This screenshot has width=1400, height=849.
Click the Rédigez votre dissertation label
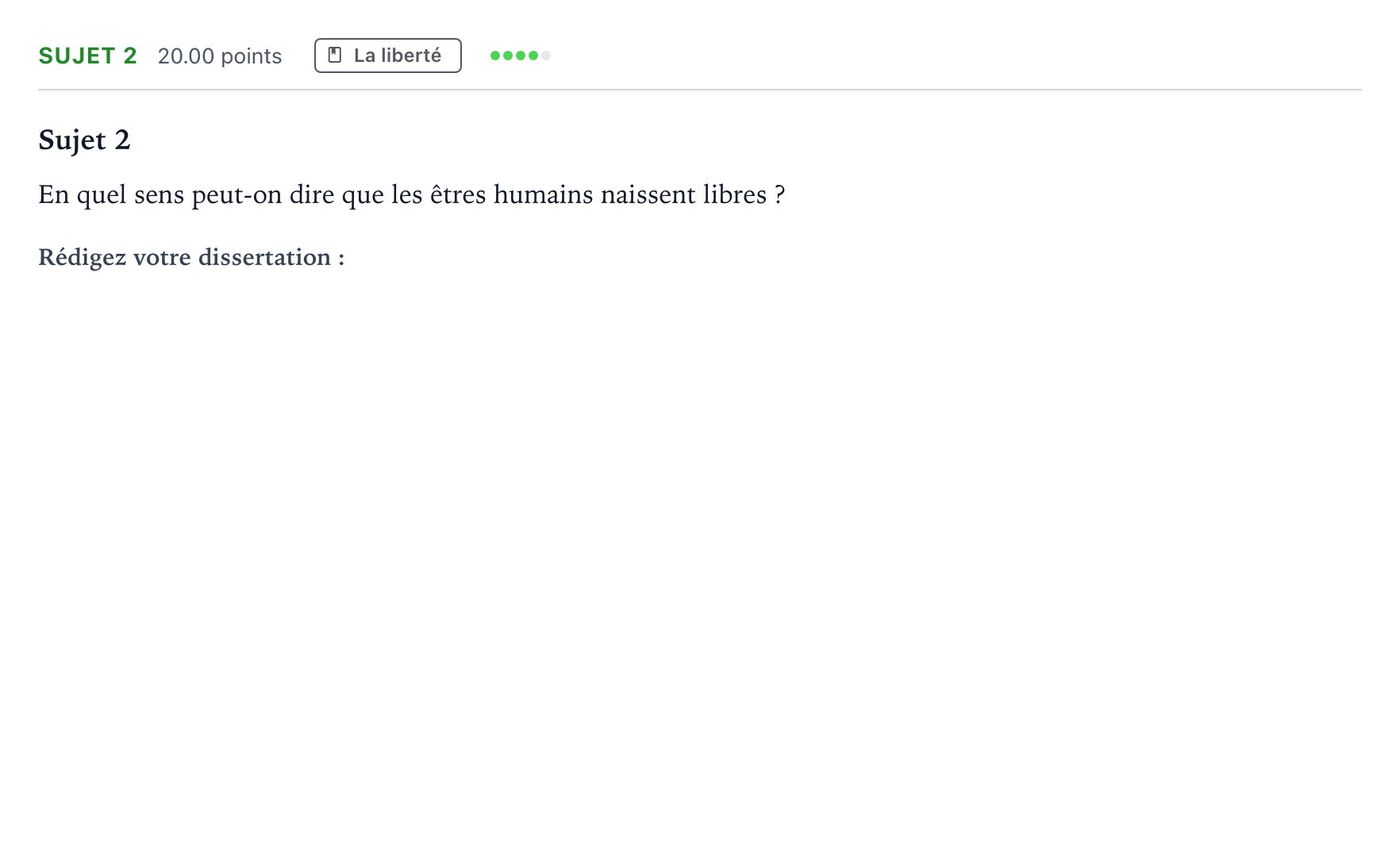pos(191,258)
